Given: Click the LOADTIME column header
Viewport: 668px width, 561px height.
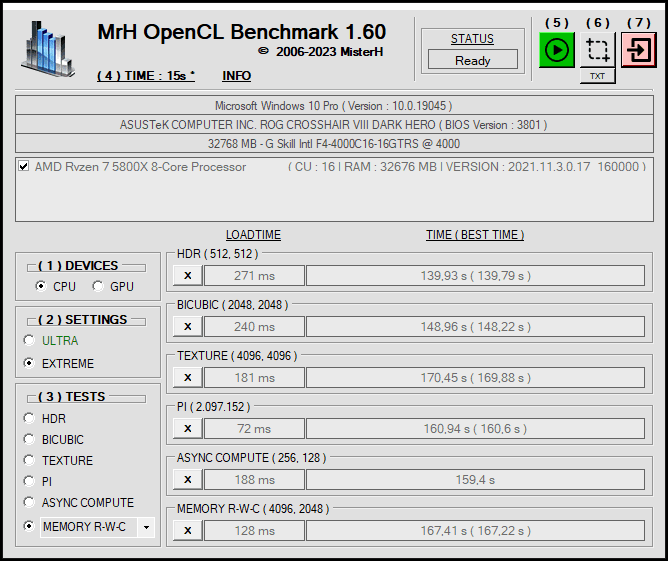Looking at the screenshot, I should pos(253,235).
